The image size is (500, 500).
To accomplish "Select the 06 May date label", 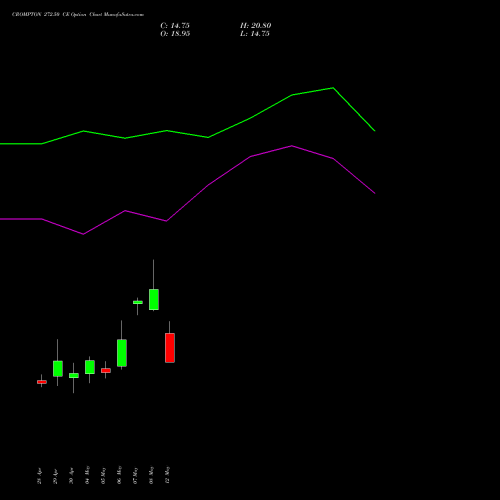I will (x=119, y=475).
